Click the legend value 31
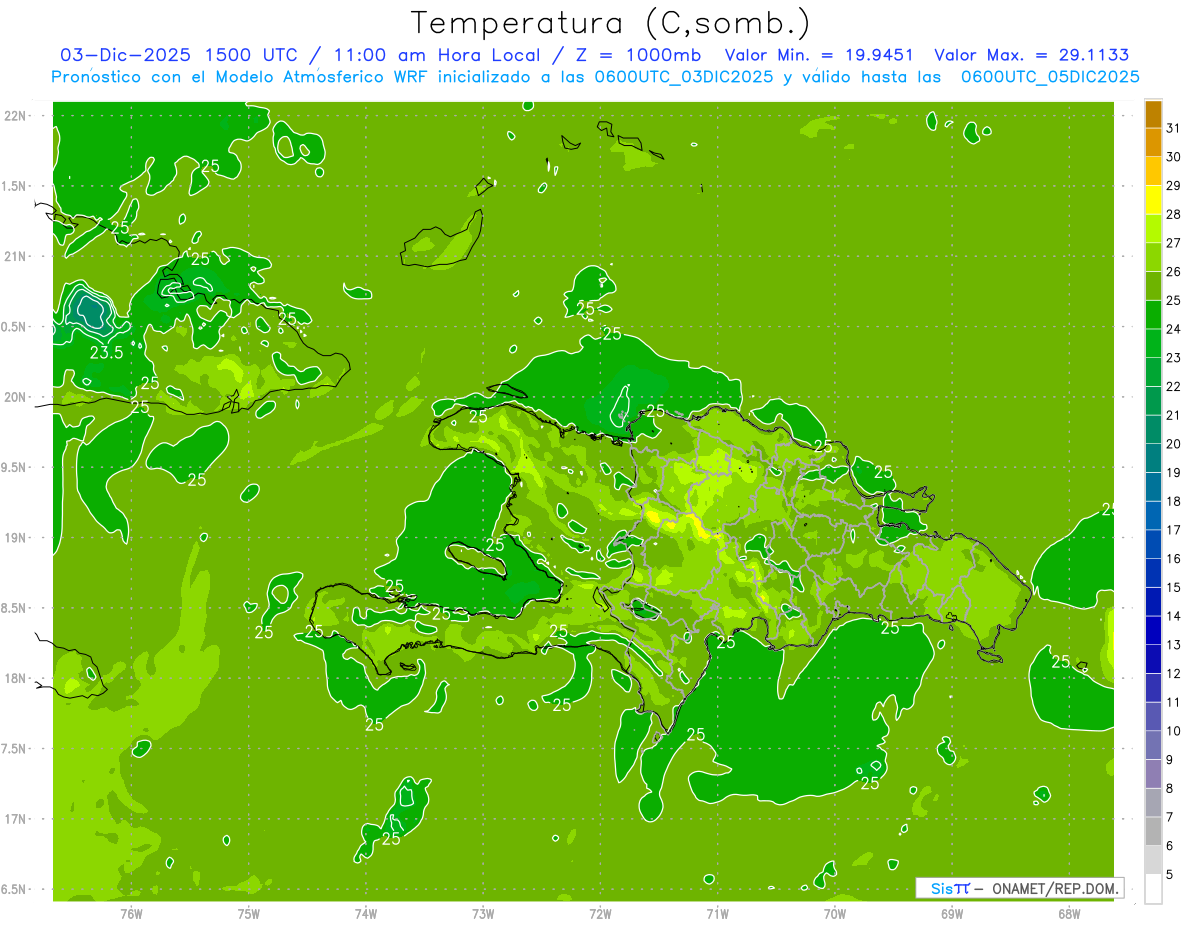The width and height of the screenshot is (1200, 927). point(1173,128)
